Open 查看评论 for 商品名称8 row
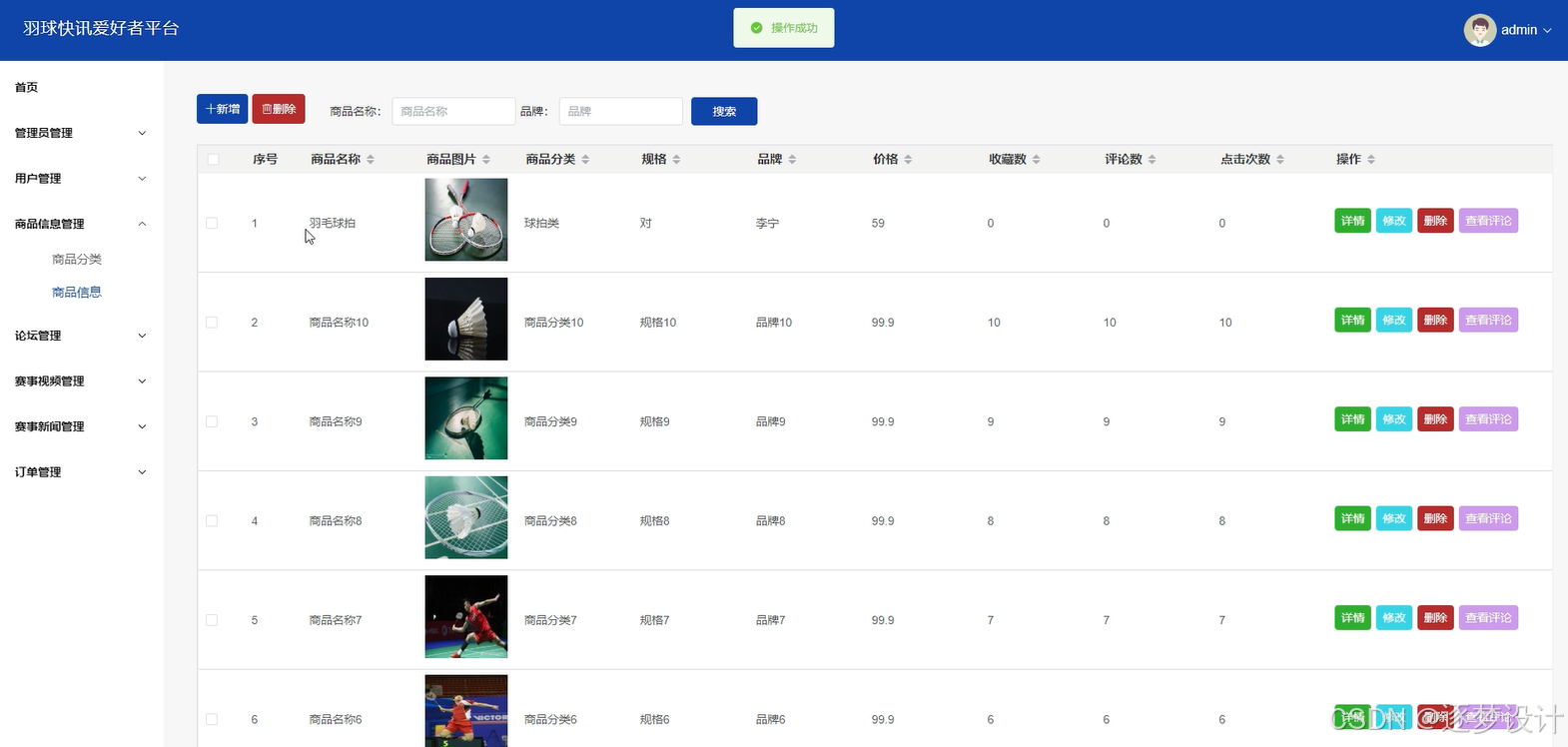 pos(1488,518)
